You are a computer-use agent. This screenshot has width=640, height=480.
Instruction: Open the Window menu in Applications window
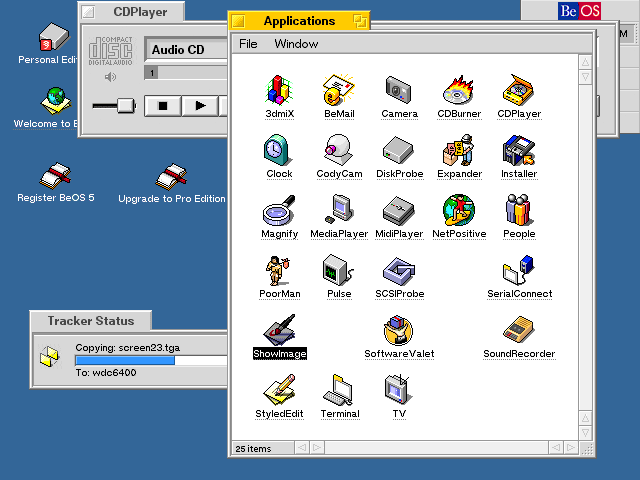pos(296,44)
